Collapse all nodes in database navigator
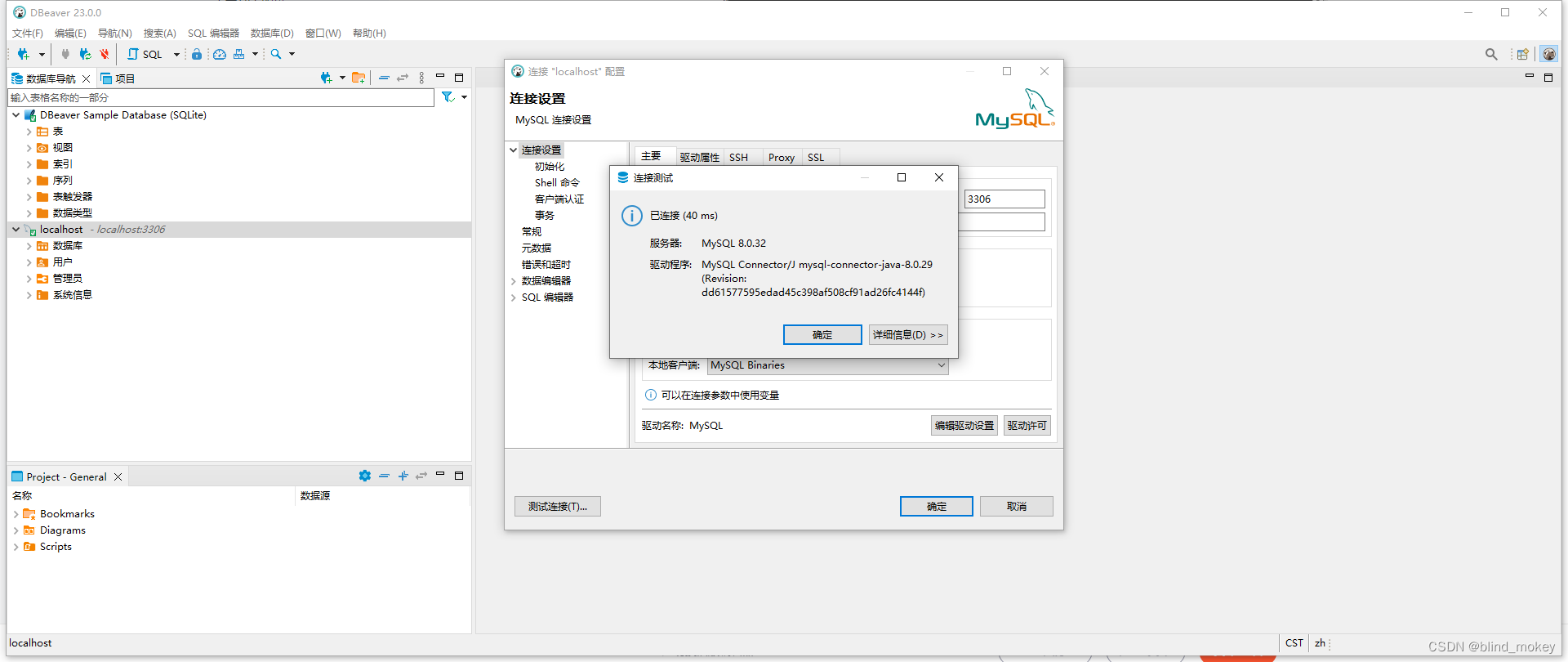 coord(384,78)
